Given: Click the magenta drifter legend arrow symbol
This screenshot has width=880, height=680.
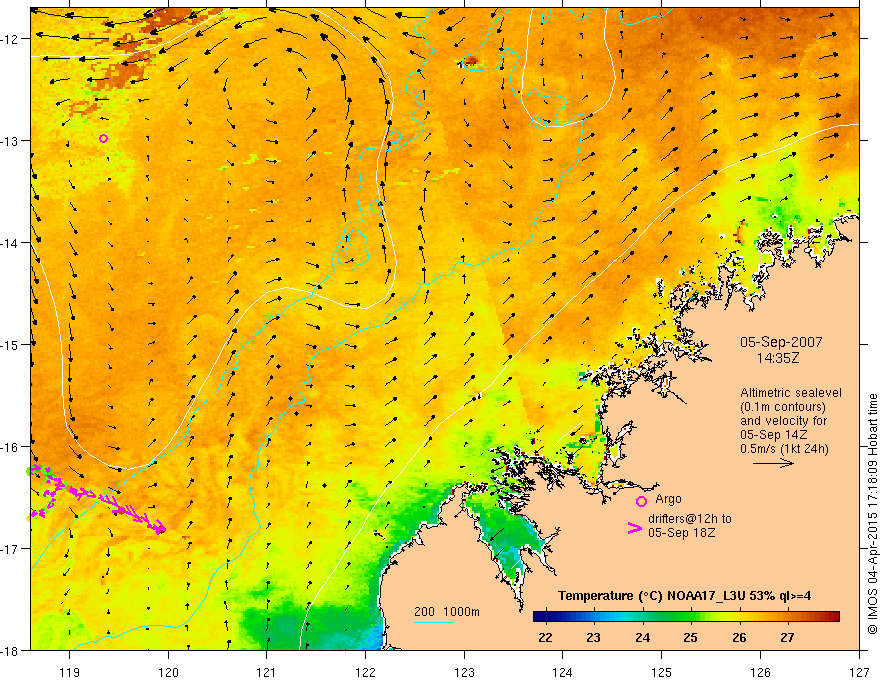Looking at the screenshot, I should tap(635, 528).
